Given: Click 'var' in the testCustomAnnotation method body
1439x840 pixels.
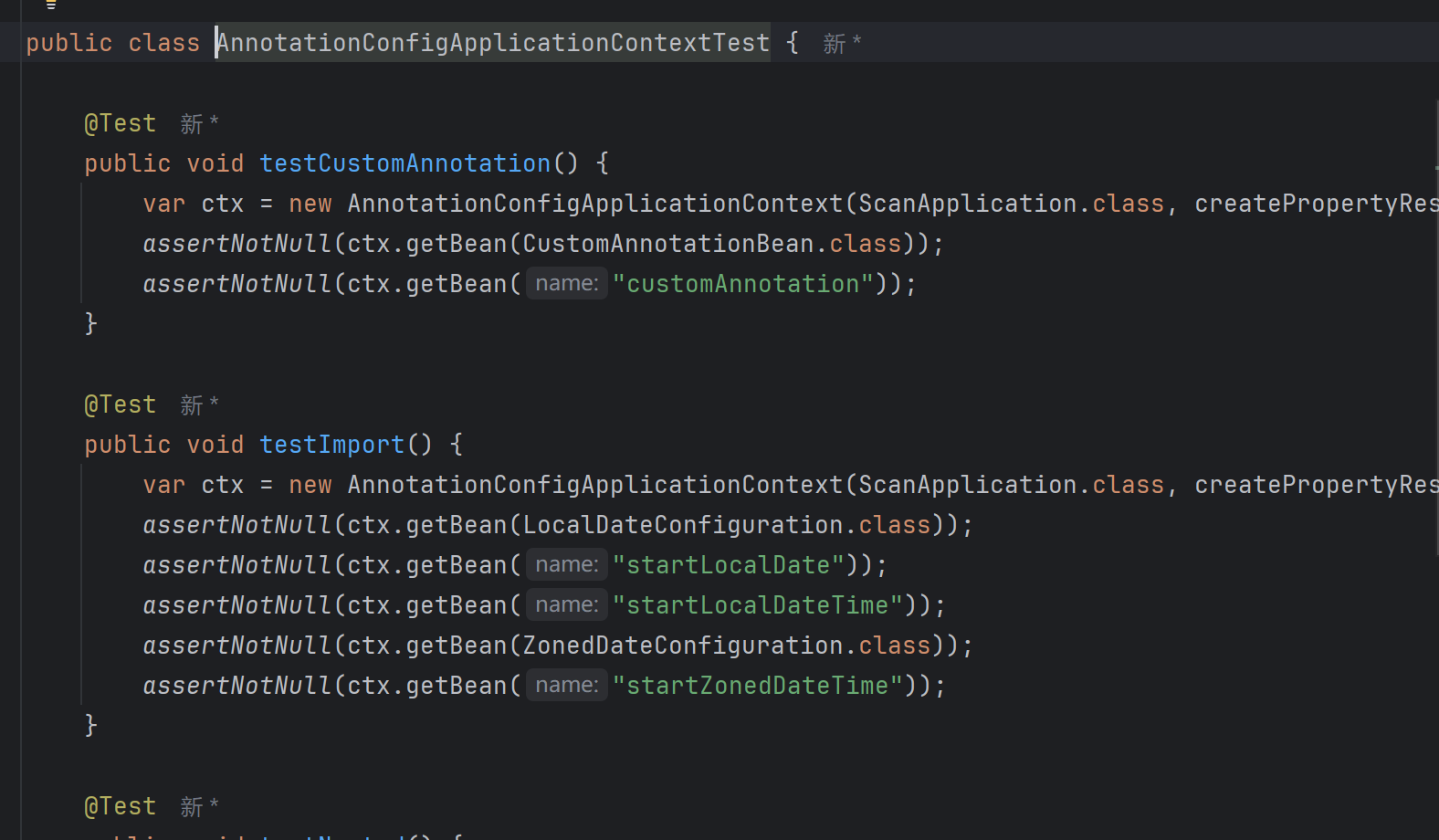Looking at the screenshot, I should [x=164, y=204].
